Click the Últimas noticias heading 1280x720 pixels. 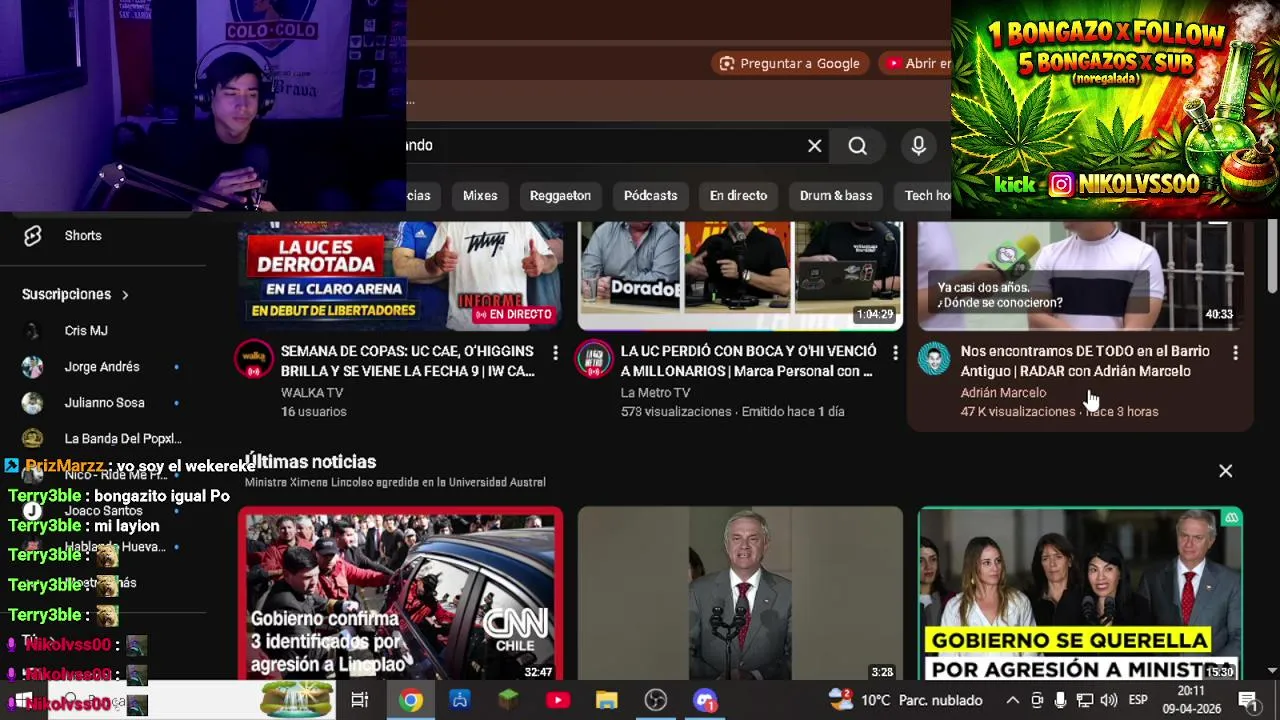point(311,462)
